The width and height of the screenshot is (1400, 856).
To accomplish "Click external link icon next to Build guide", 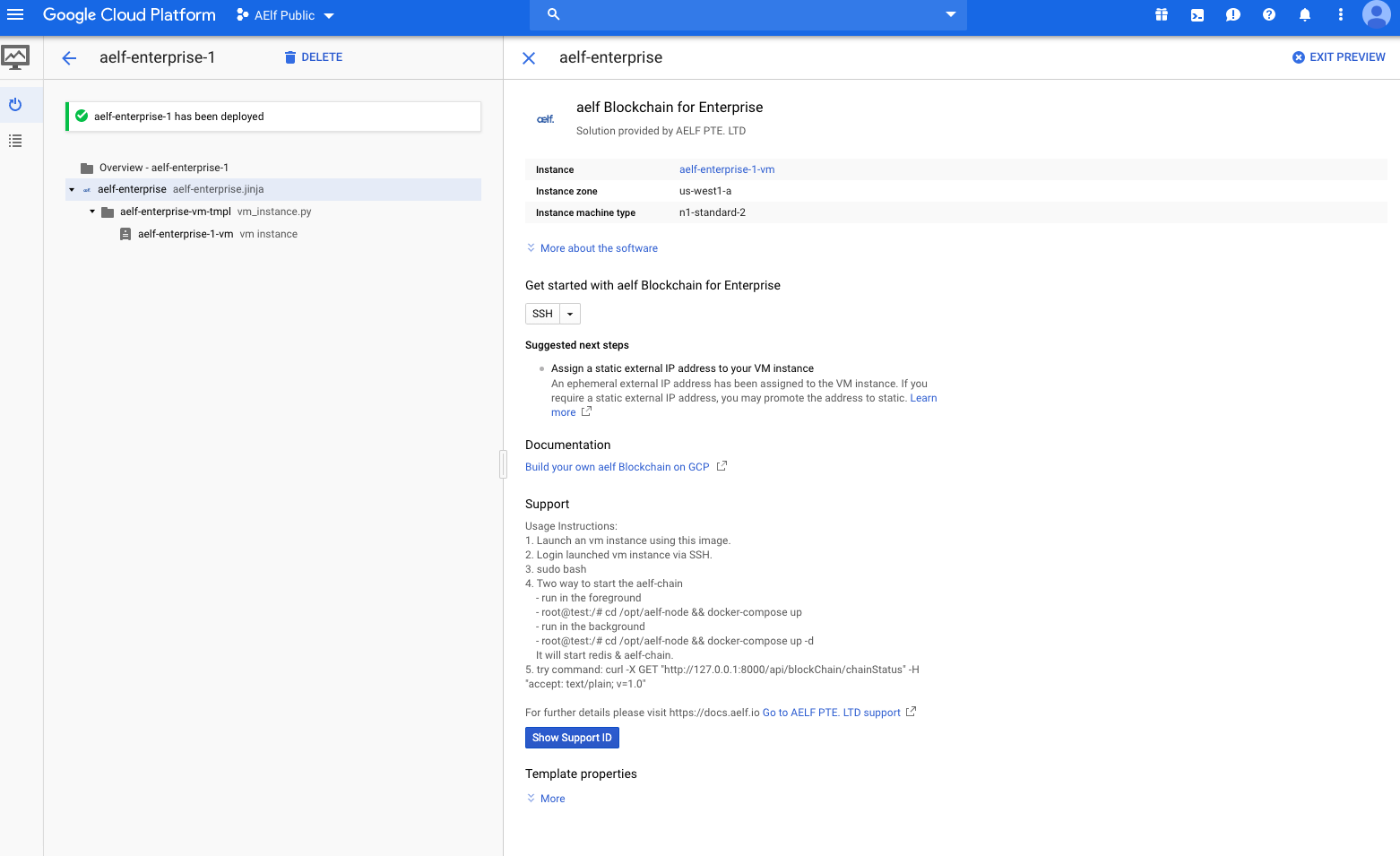I will coord(722,466).
